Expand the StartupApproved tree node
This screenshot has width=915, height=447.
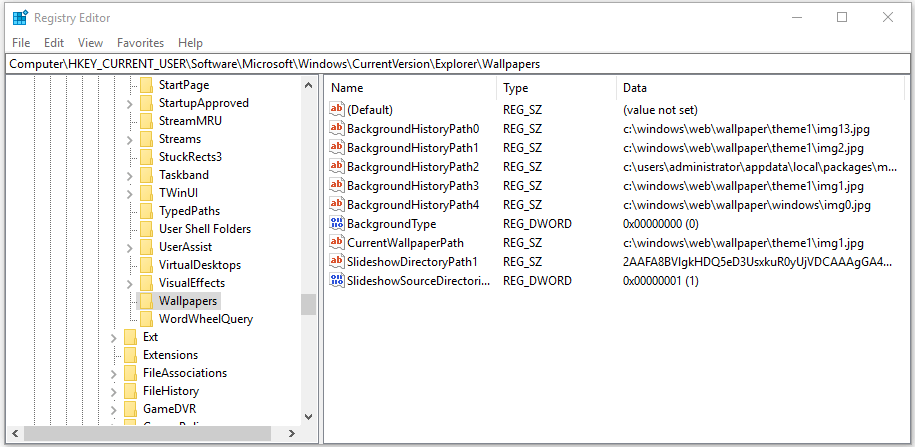point(130,103)
